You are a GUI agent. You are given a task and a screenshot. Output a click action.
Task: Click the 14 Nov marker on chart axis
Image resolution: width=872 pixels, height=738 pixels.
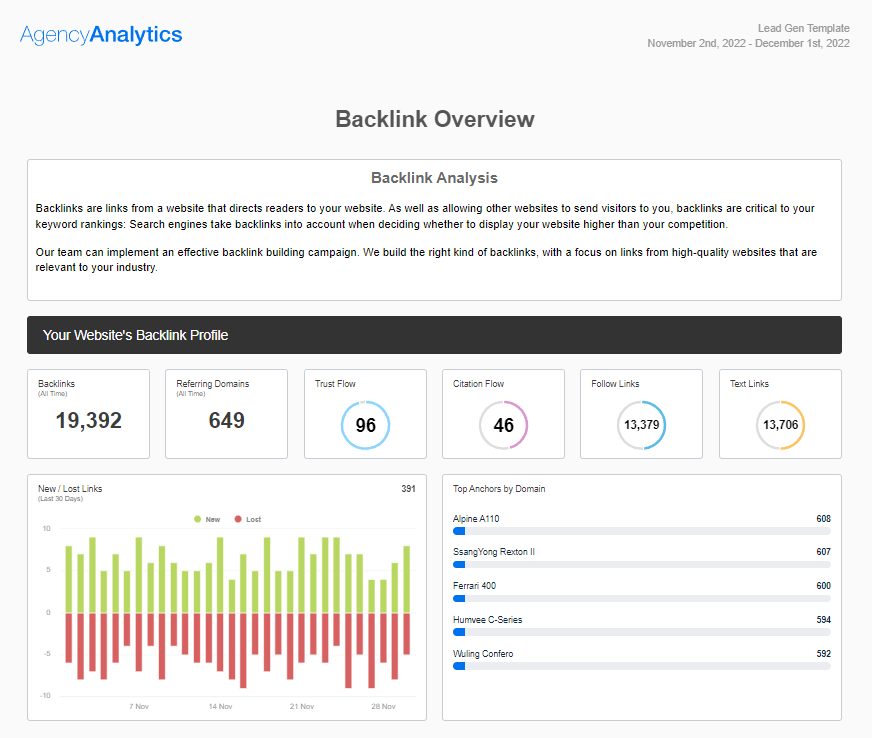tap(220, 706)
